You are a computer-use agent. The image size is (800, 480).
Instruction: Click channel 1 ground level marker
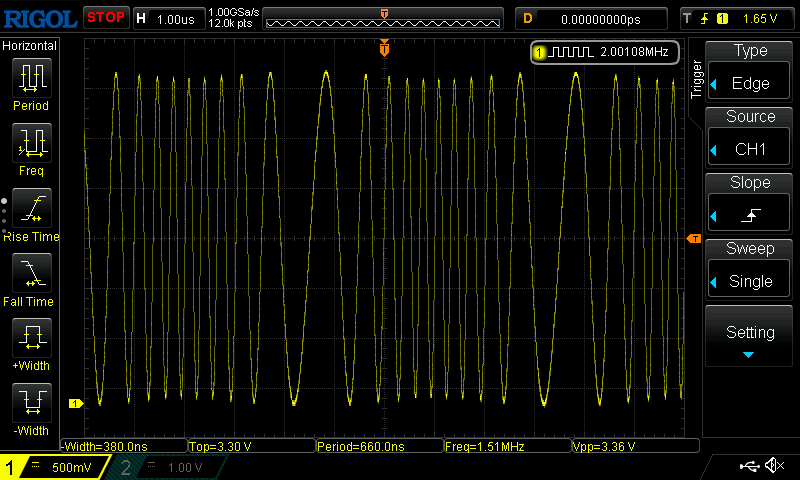(x=76, y=403)
